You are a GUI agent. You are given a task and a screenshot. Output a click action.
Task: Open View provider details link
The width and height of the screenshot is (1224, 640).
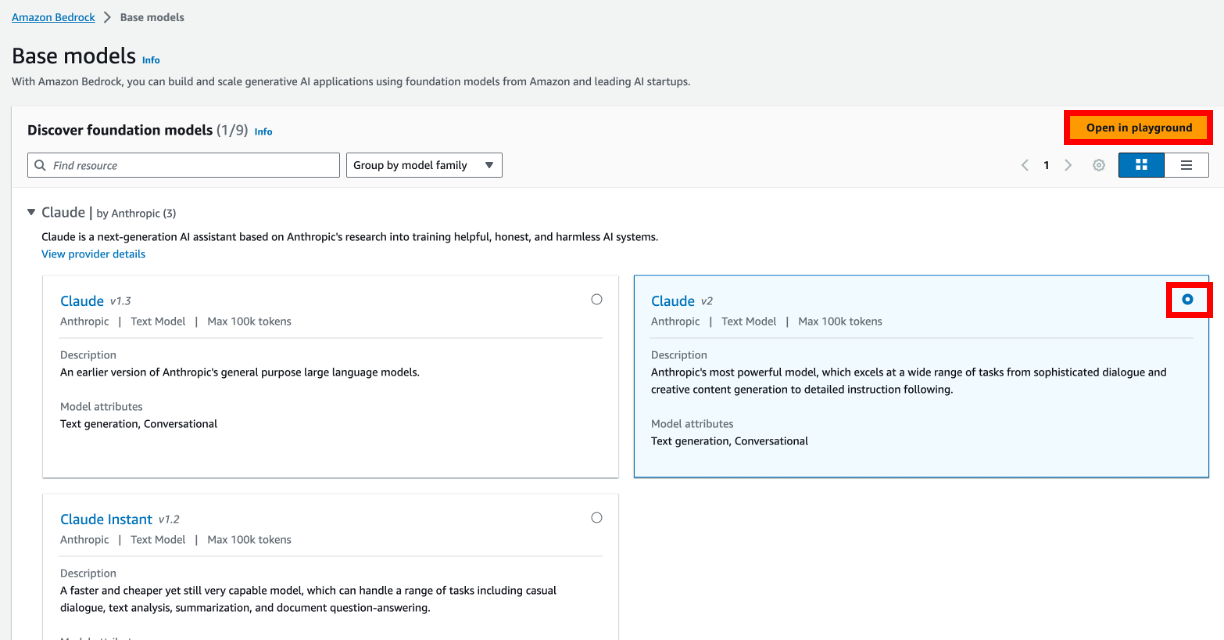tap(93, 254)
